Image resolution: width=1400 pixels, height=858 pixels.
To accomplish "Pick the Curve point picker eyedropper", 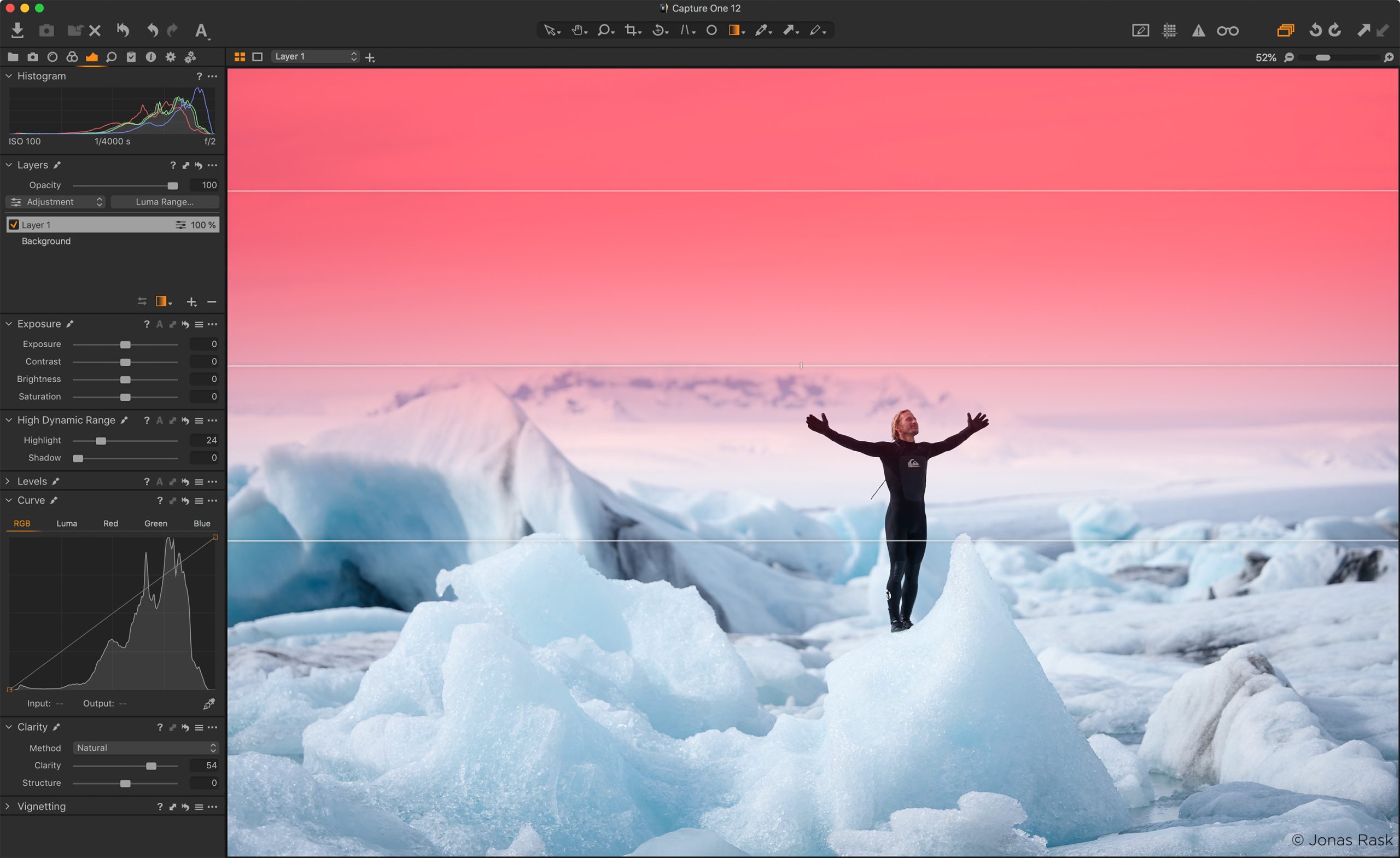I will click(208, 703).
